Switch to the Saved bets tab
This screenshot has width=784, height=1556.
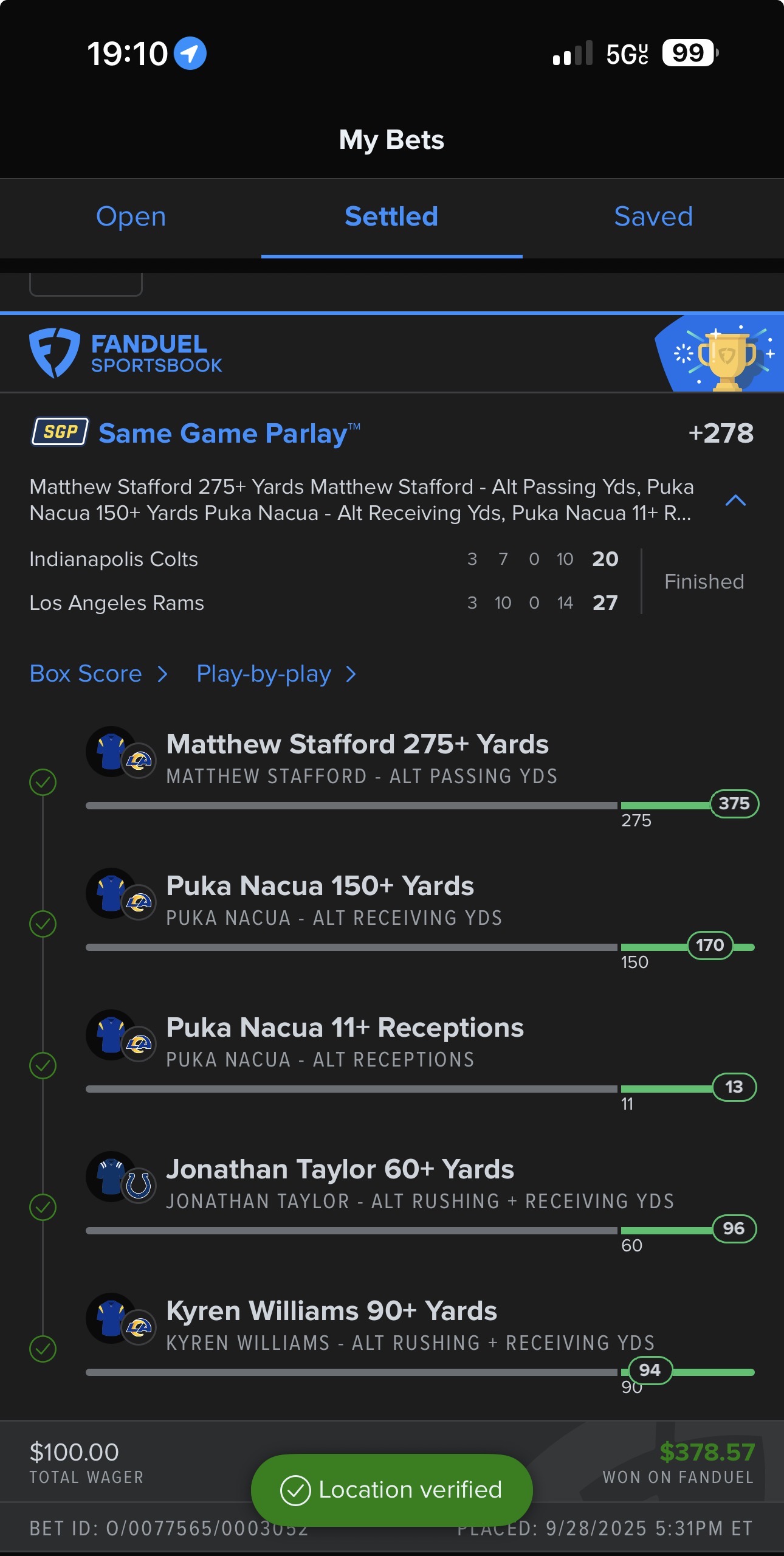653,216
